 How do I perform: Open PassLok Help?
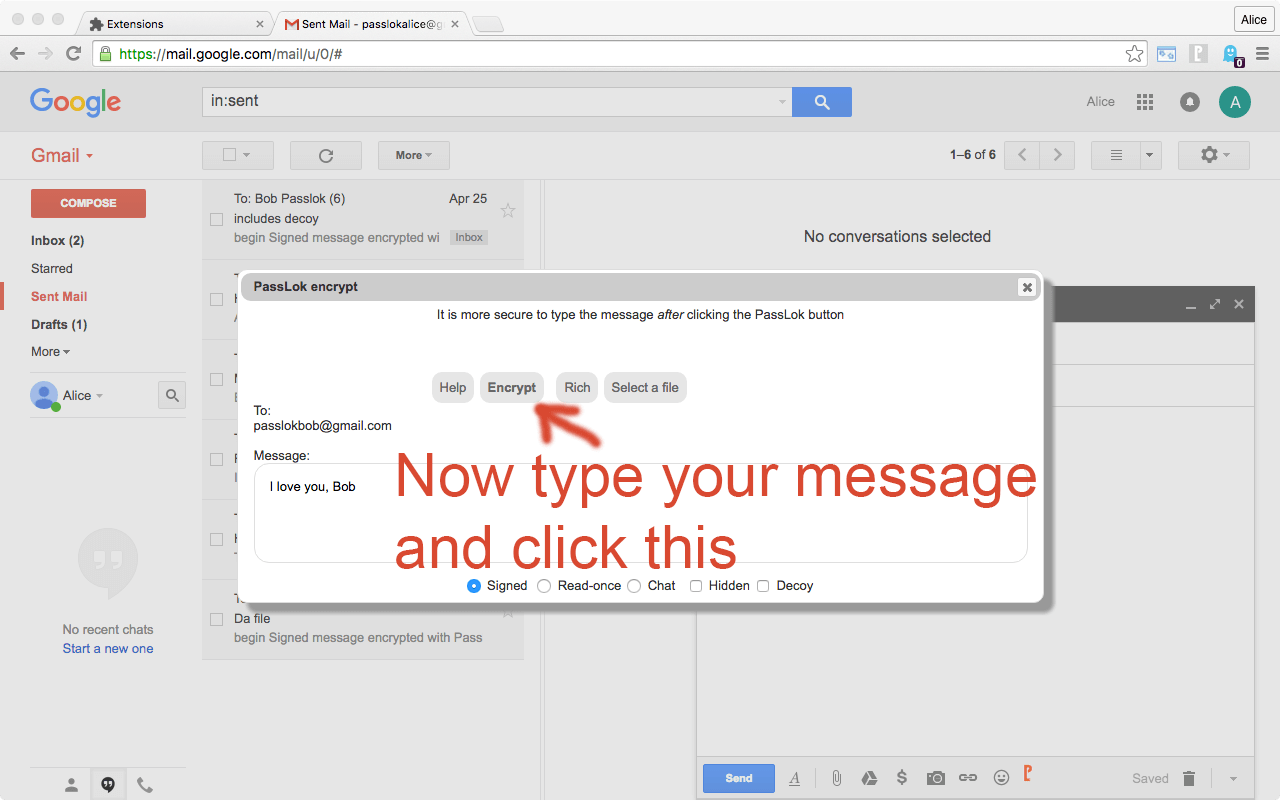pyautogui.click(x=453, y=388)
